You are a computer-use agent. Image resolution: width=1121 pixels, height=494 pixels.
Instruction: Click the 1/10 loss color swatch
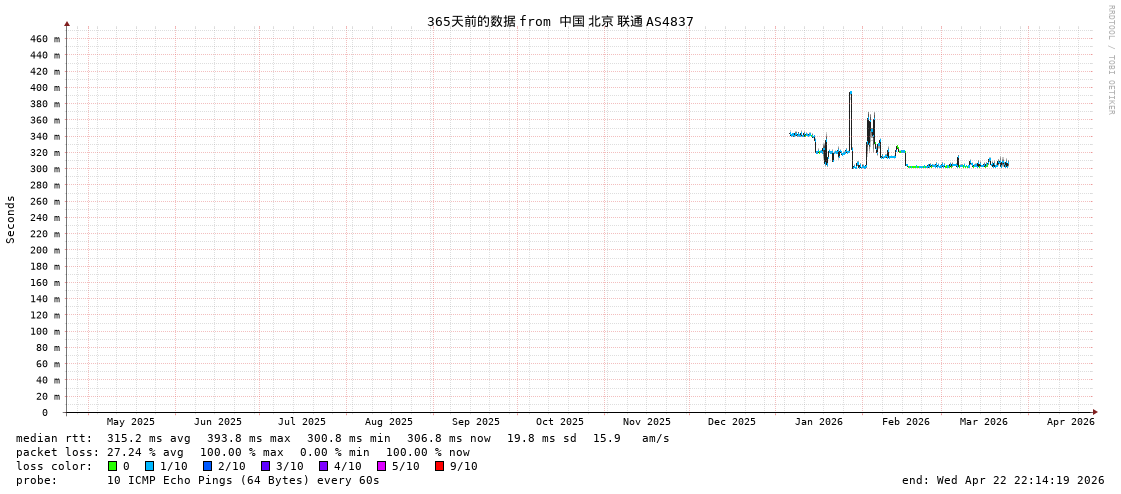tap(149, 466)
